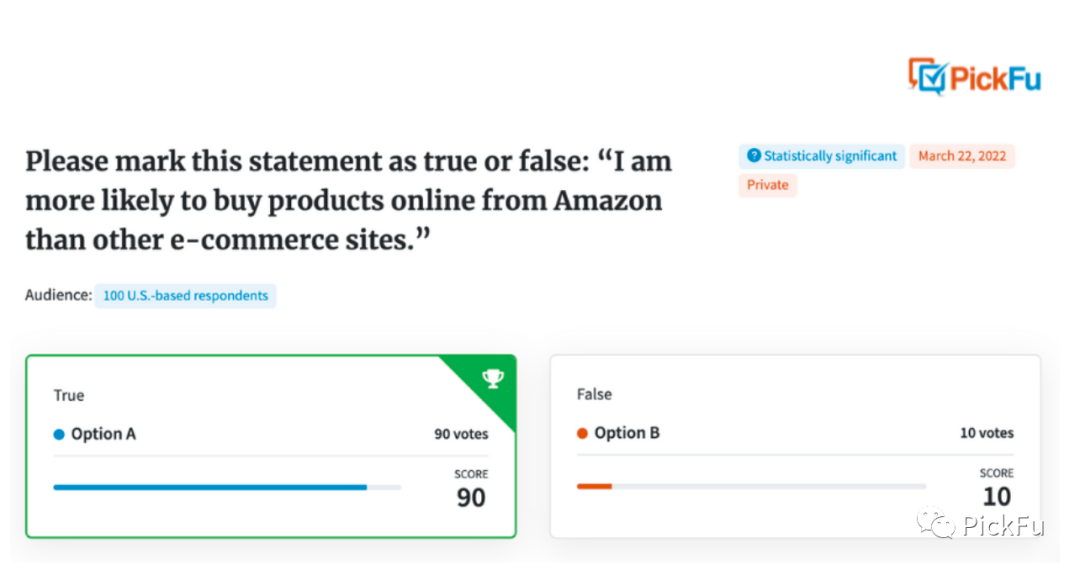Select the False Option B result card
Image resolution: width=1080 pixels, height=570 pixels.
pyautogui.click(x=795, y=446)
